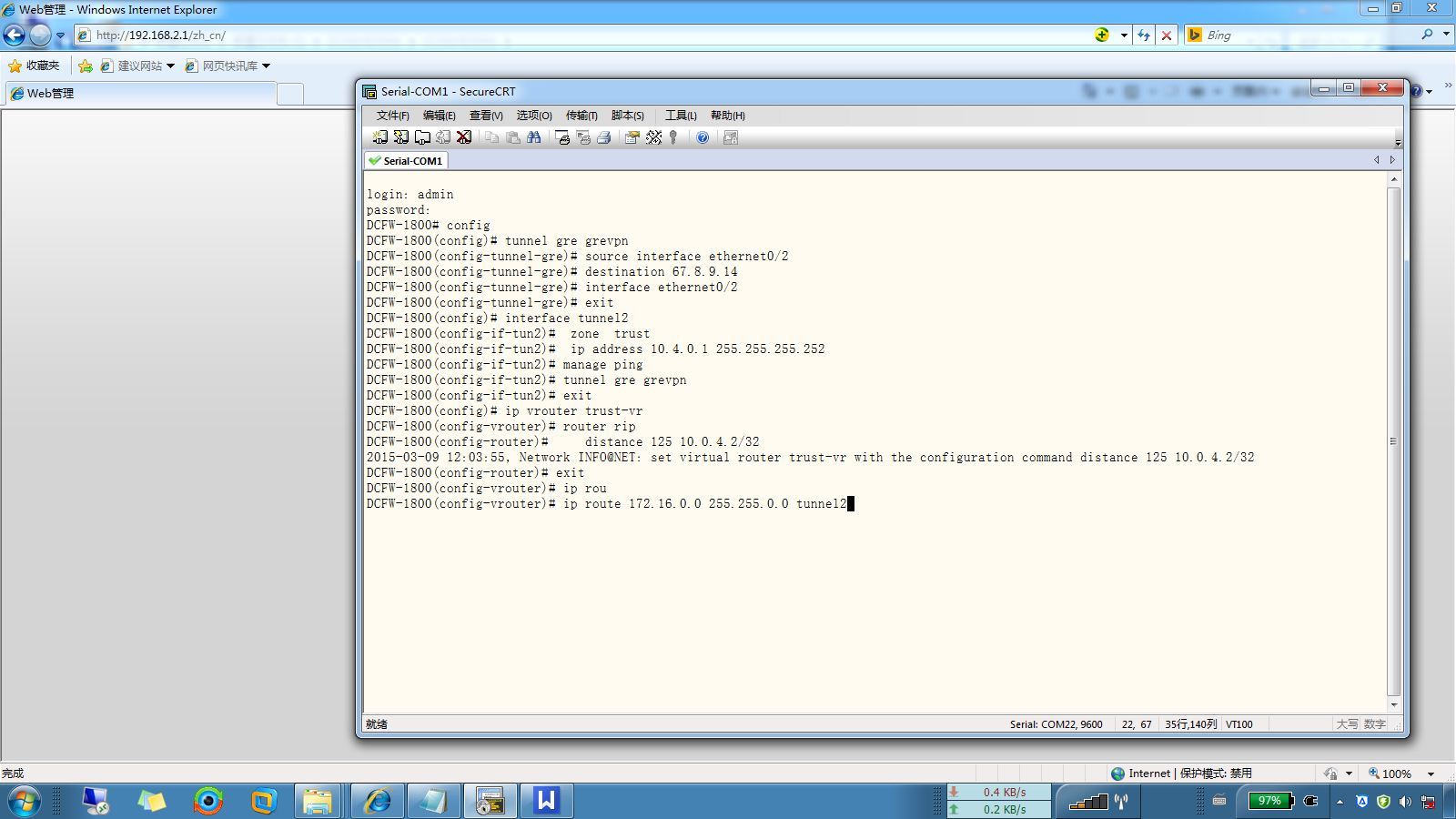Click the tab scroll right arrow in SecureCRT
This screenshot has height=819, width=1456.
1391,160
